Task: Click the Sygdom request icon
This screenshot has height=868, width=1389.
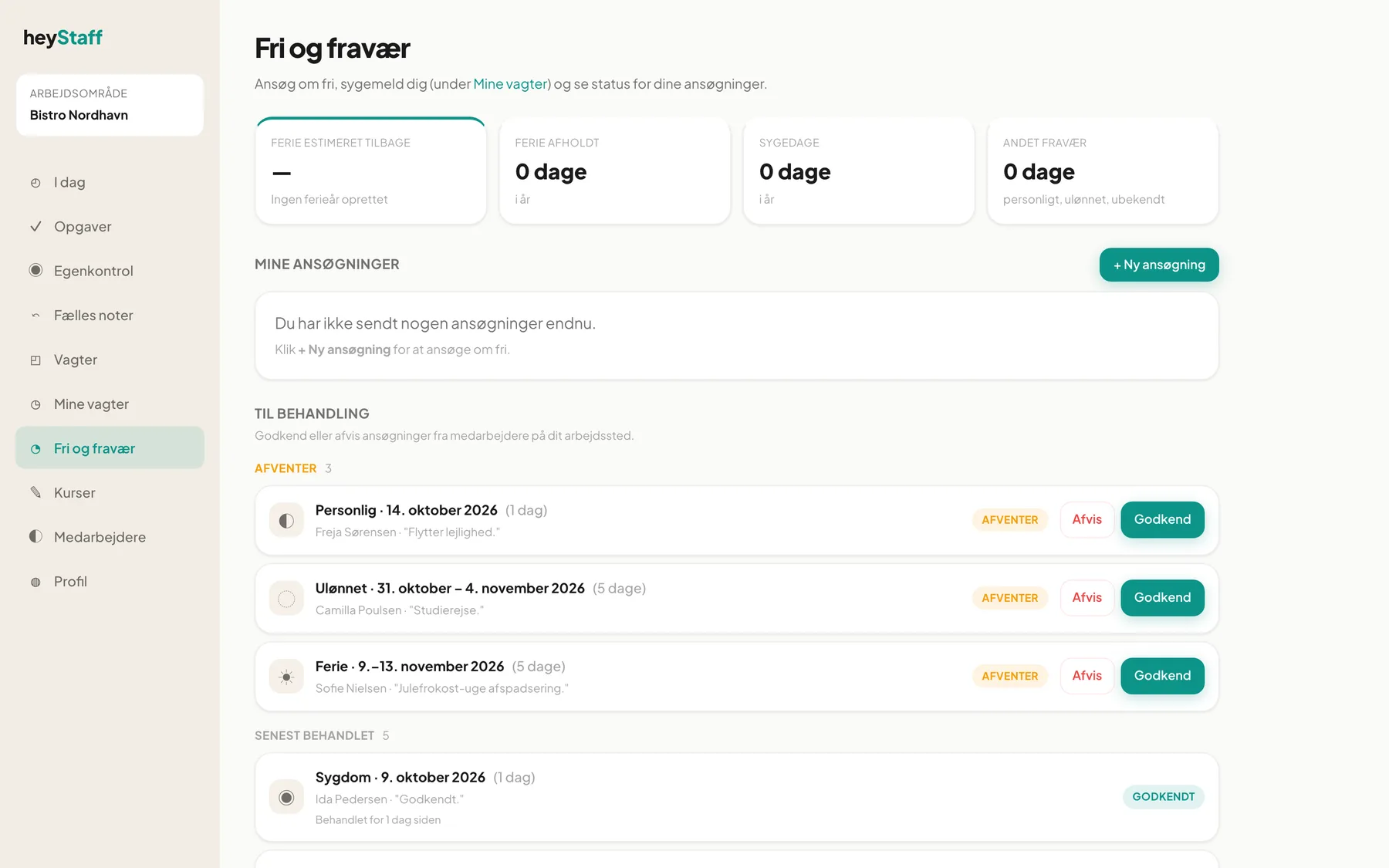Action: click(x=286, y=798)
